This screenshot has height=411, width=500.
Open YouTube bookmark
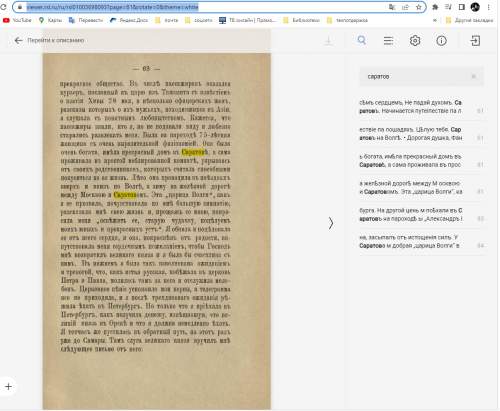[17, 20]
